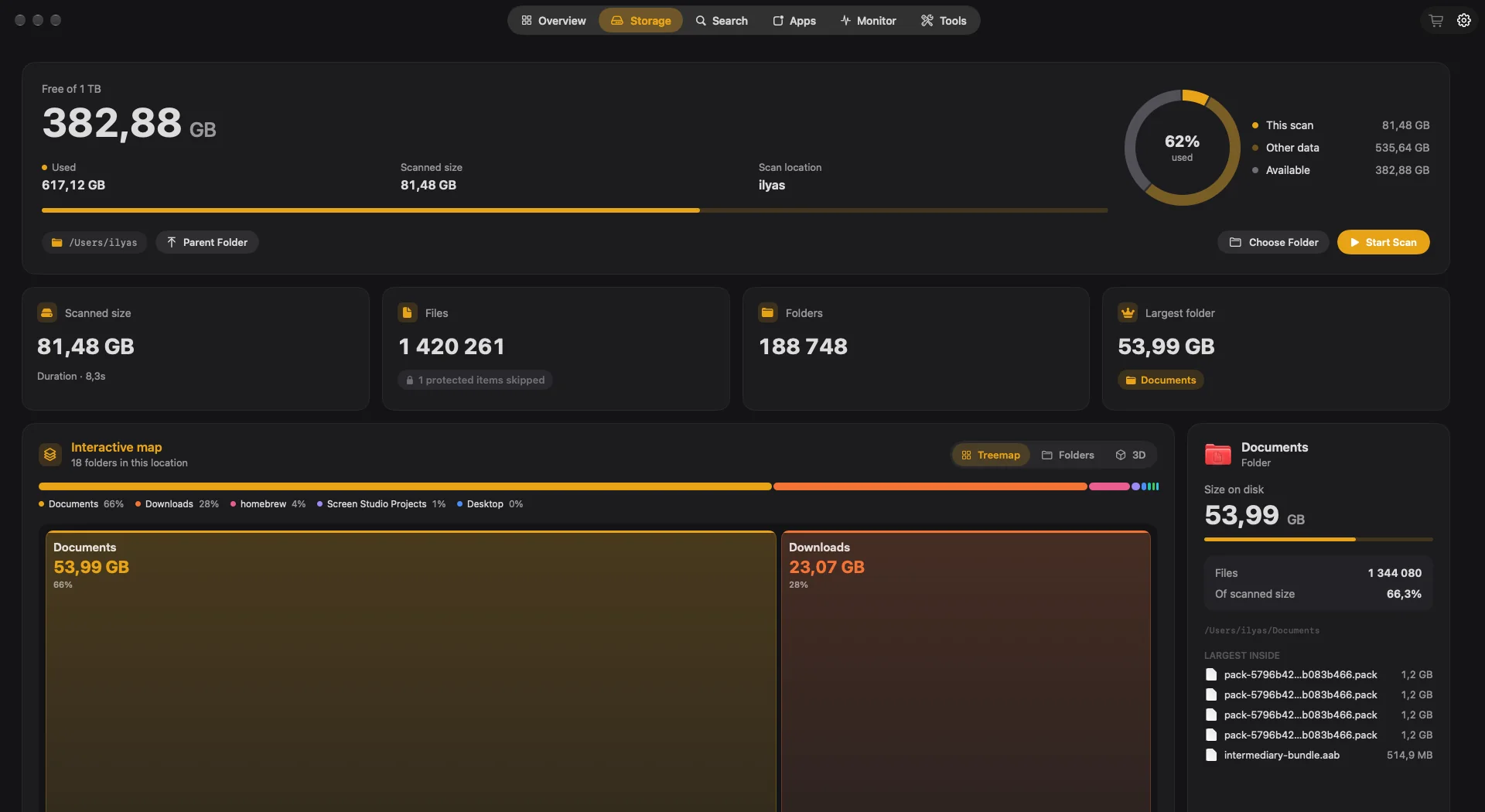The height and width of the screenshot is (812, 1485).
Task: Click the Used 617,12 GB value
Action: coord(73,185)
